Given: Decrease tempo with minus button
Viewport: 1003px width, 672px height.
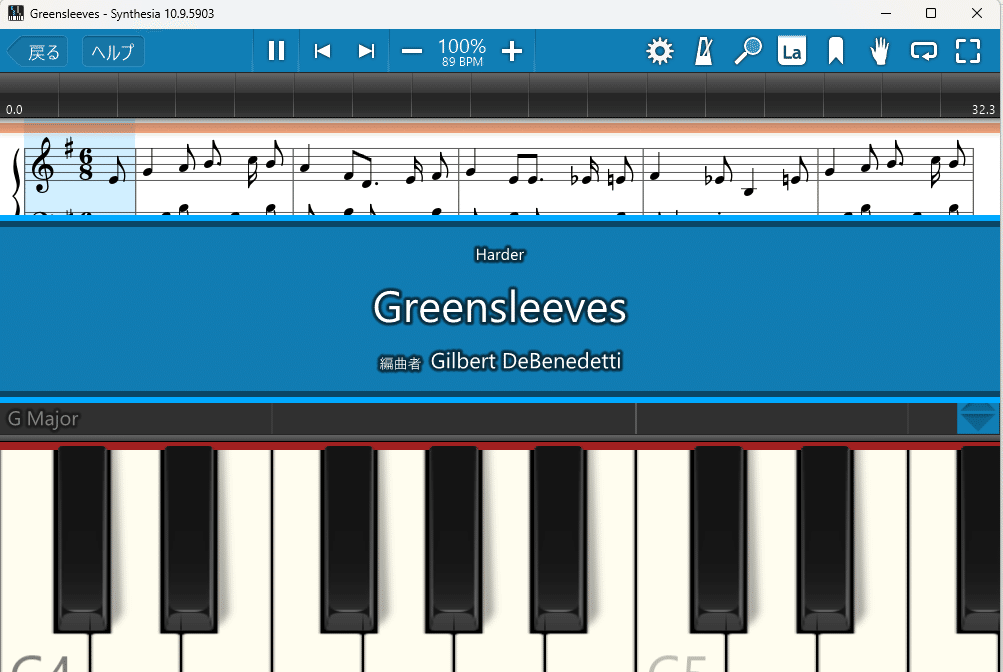Looking at the screenshot, I should (412, 51).
